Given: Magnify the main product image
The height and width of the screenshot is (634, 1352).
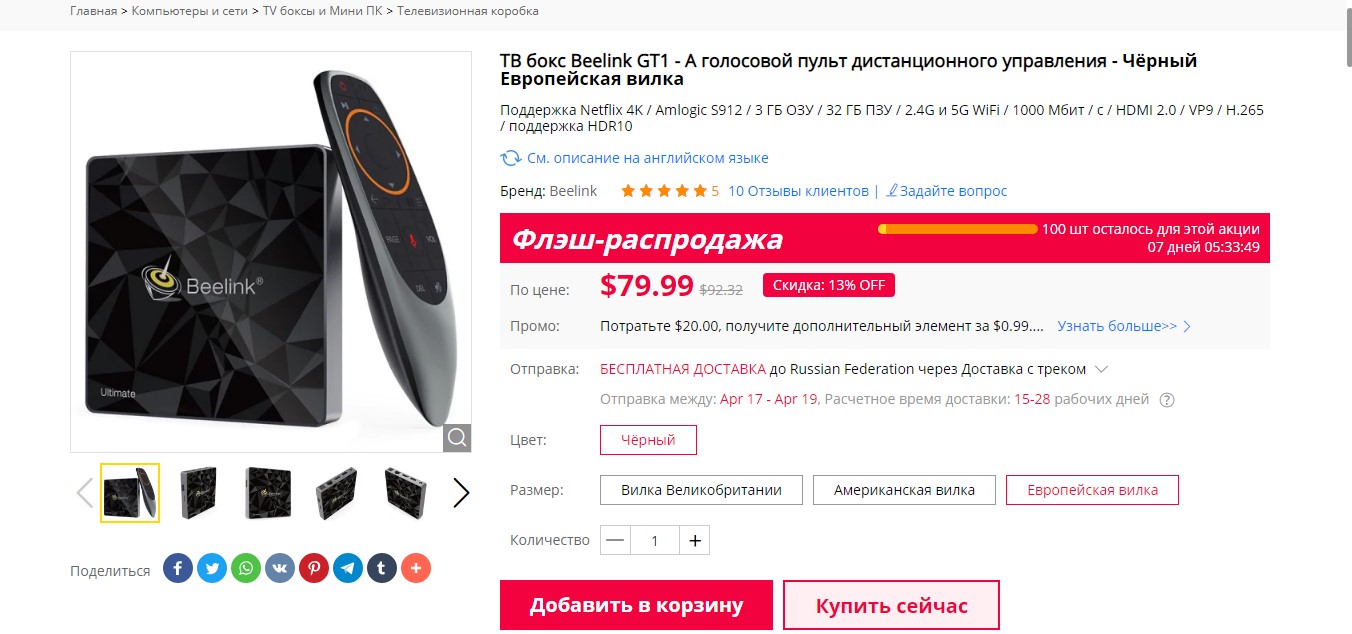Looking at the screenshot, I should click(457, 438).
